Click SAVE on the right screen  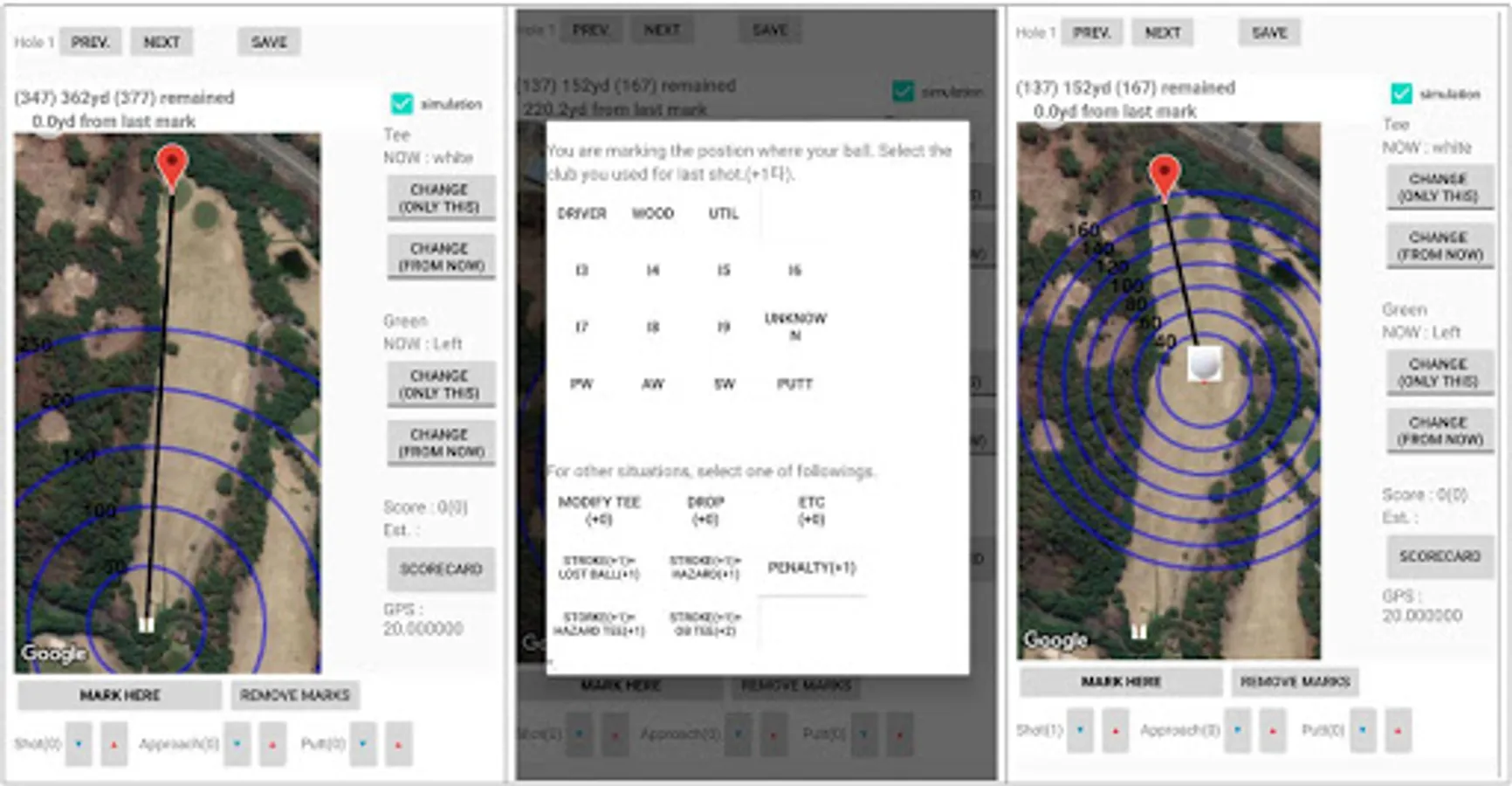(x=1269, y=32)
